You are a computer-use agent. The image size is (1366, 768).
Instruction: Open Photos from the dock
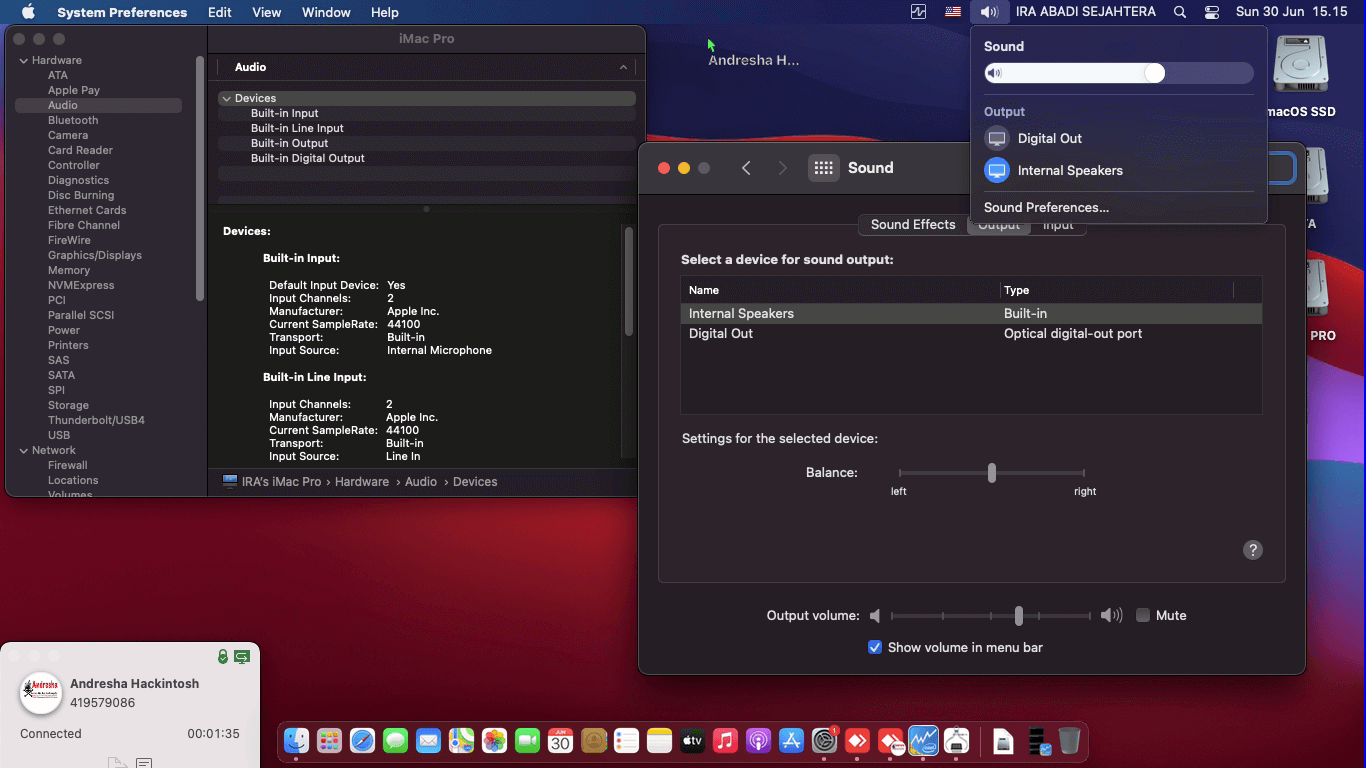click(494, 740)
